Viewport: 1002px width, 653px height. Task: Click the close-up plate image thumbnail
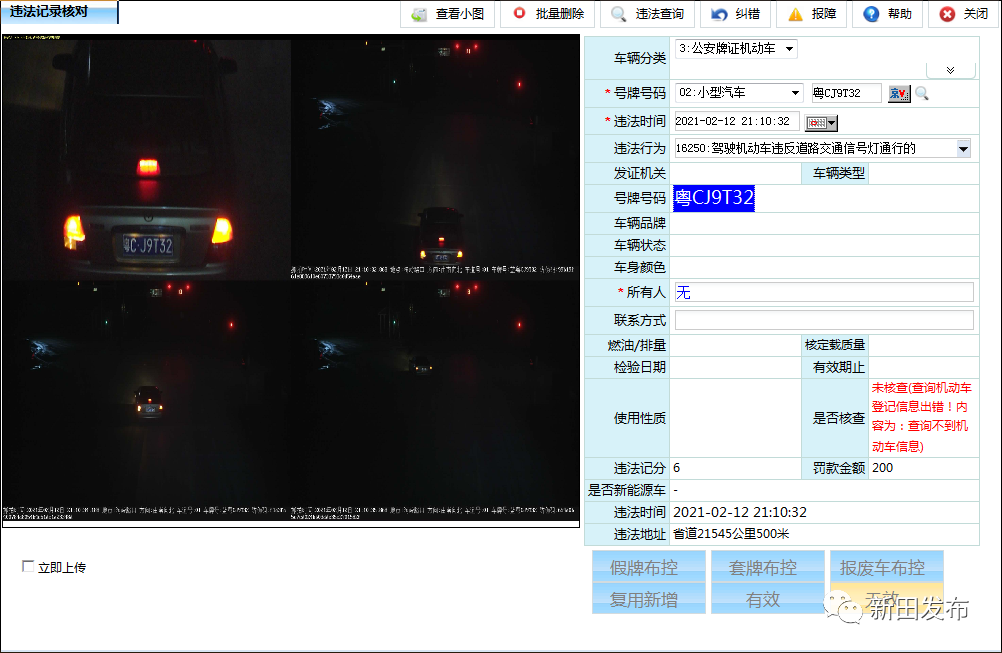pyautogui.click(x=146, y=158)
